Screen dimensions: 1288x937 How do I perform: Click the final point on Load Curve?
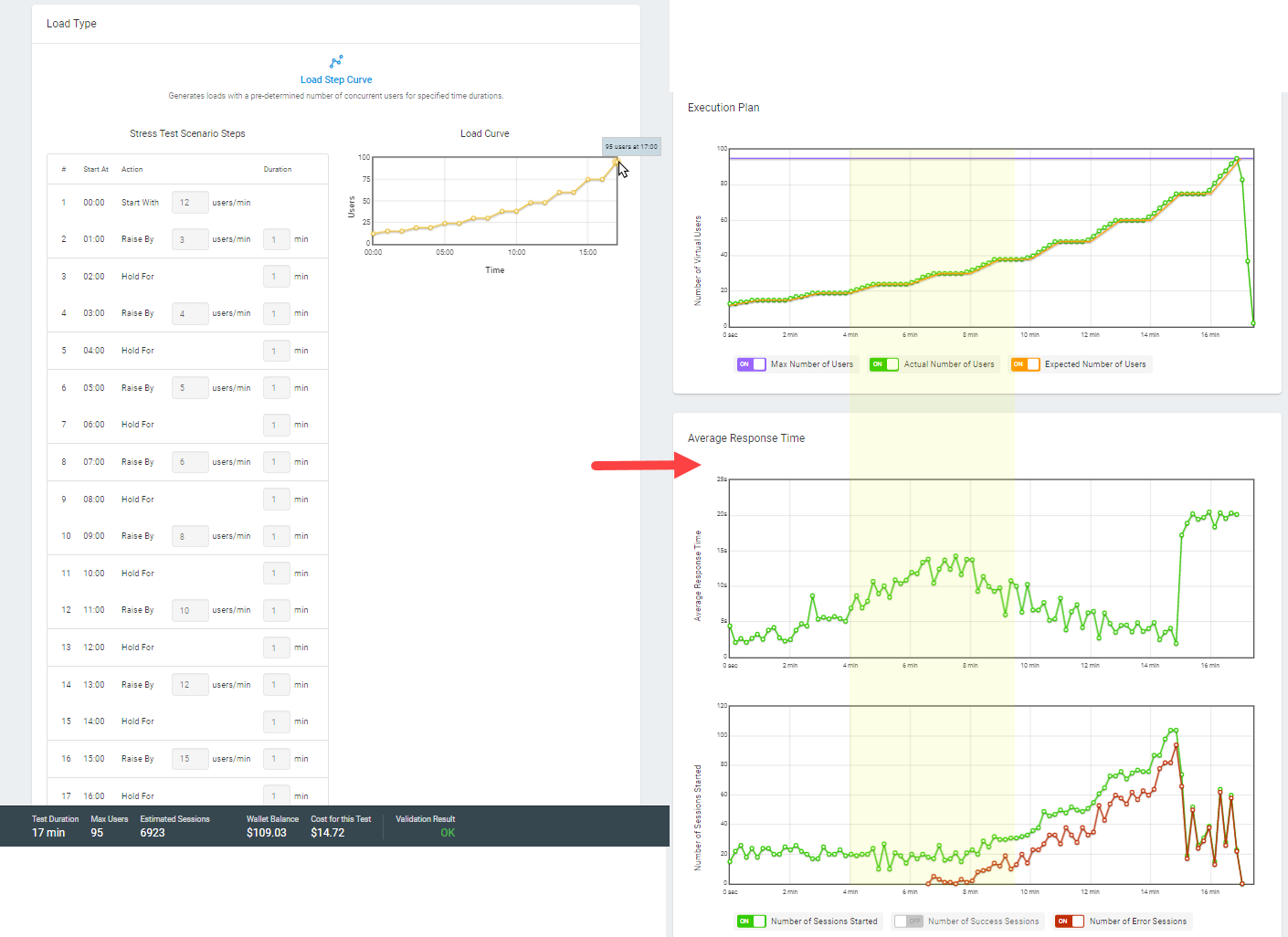coord(616,160)
